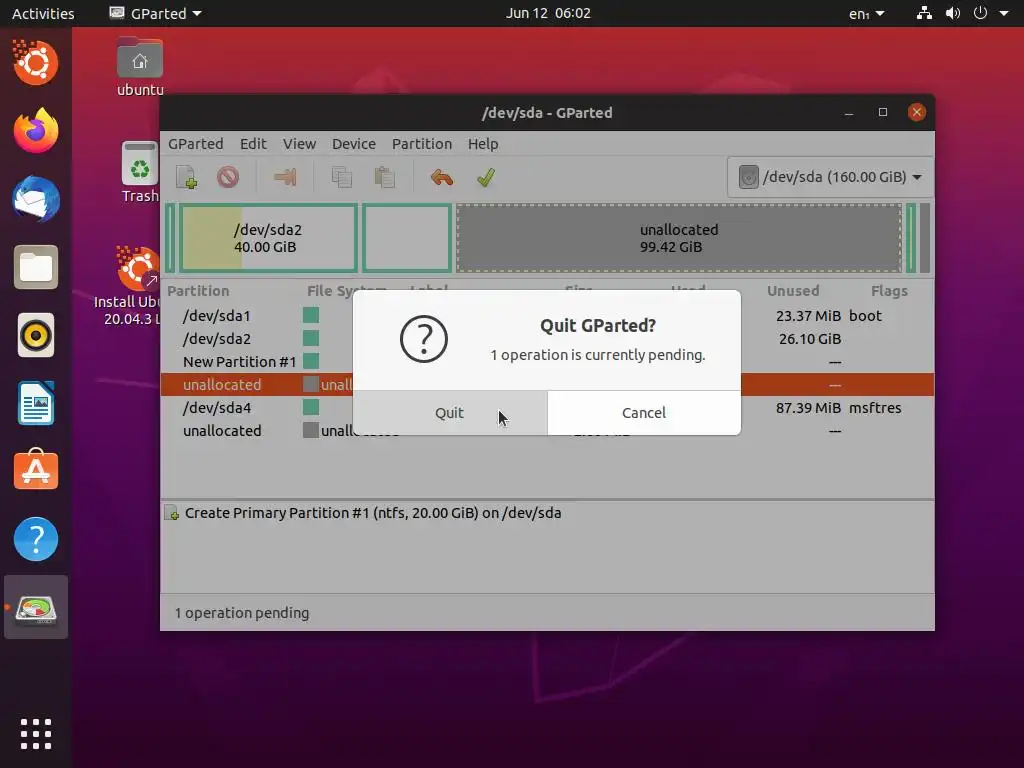Click the Partition column header
This screenshot has height=768, width=1024.
point(199,291)
